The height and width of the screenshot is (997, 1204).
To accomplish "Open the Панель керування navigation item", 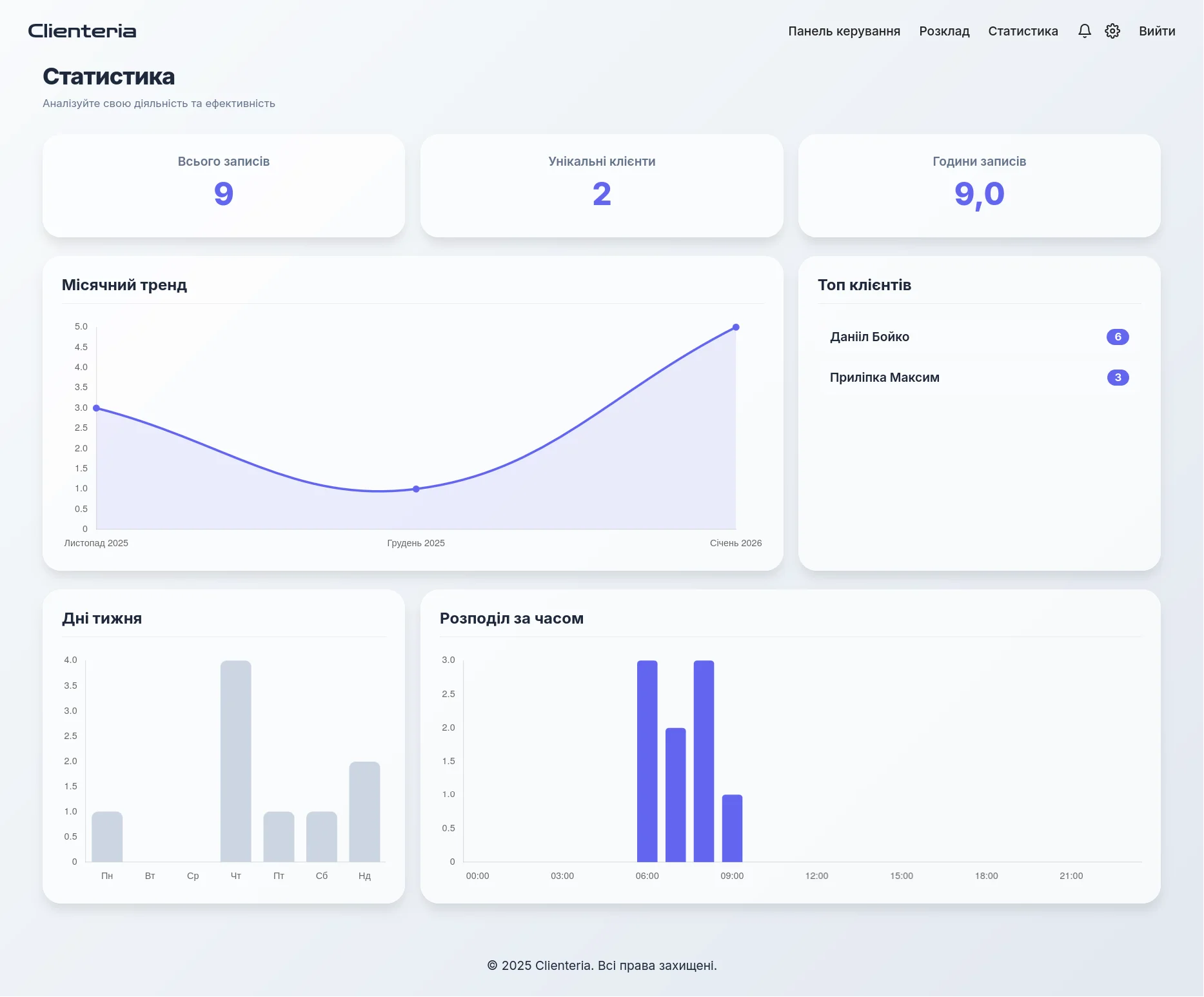I will [x=845, y=30].
